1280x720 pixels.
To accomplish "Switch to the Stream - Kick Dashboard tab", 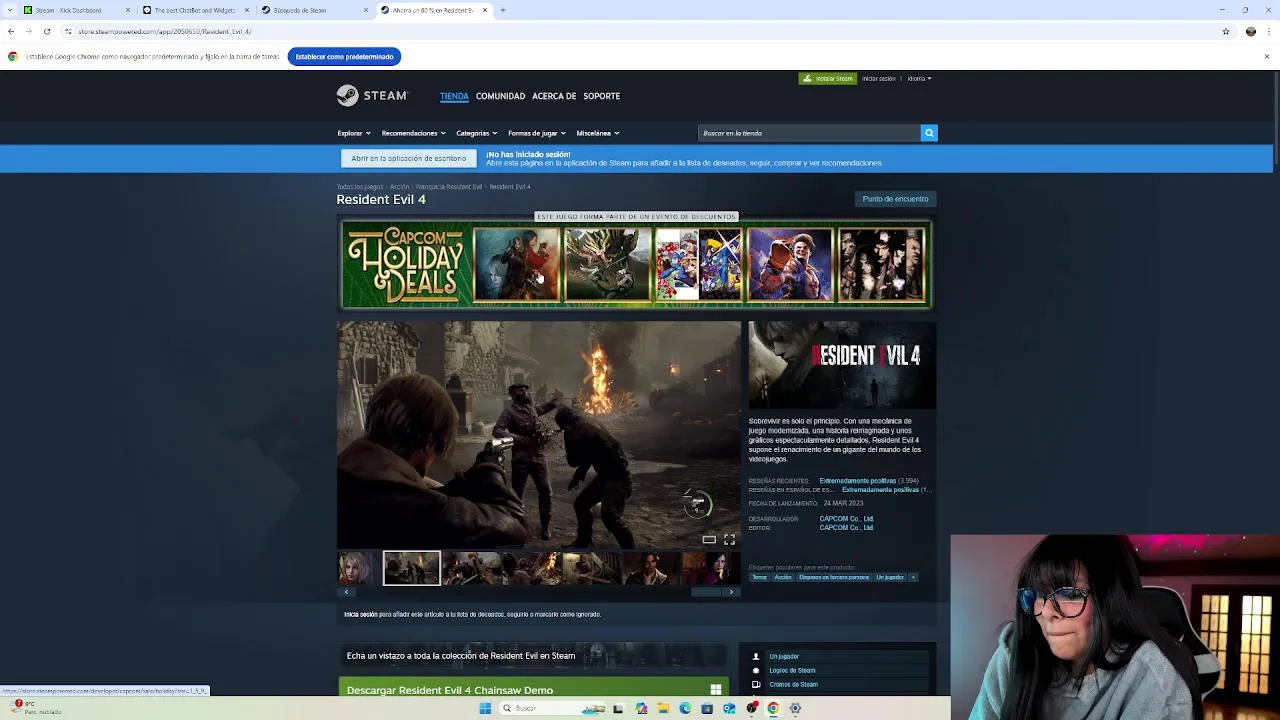I will 76,10.
